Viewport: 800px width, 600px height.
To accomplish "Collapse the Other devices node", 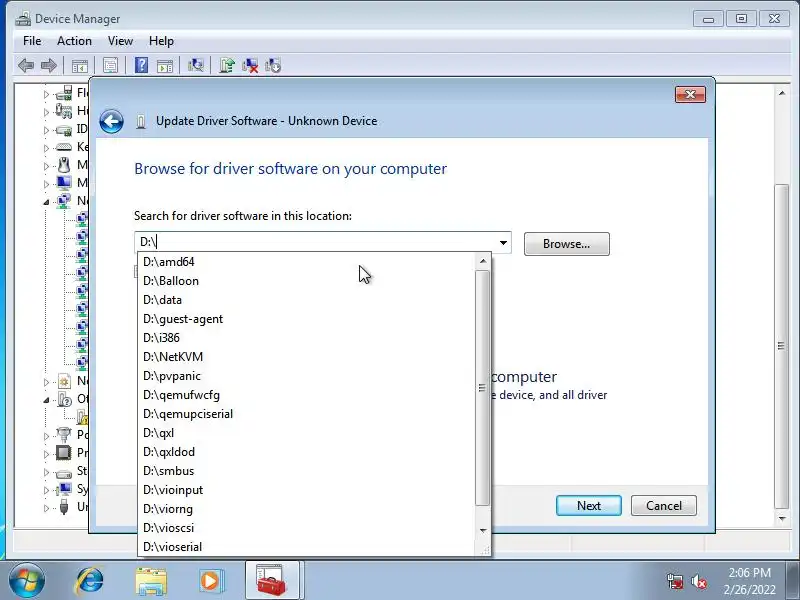I will [x=46, y=400].
